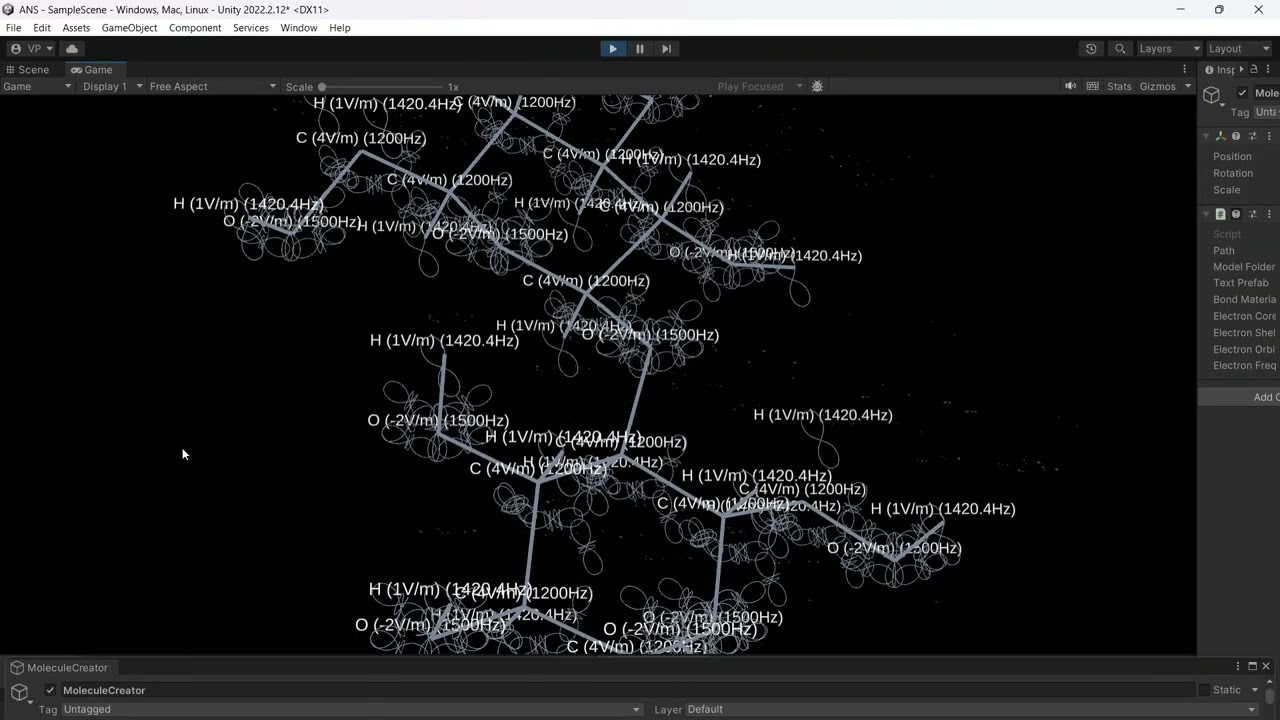Open the Transform component help icon
1280x720 pixels.
(1236, 136)
